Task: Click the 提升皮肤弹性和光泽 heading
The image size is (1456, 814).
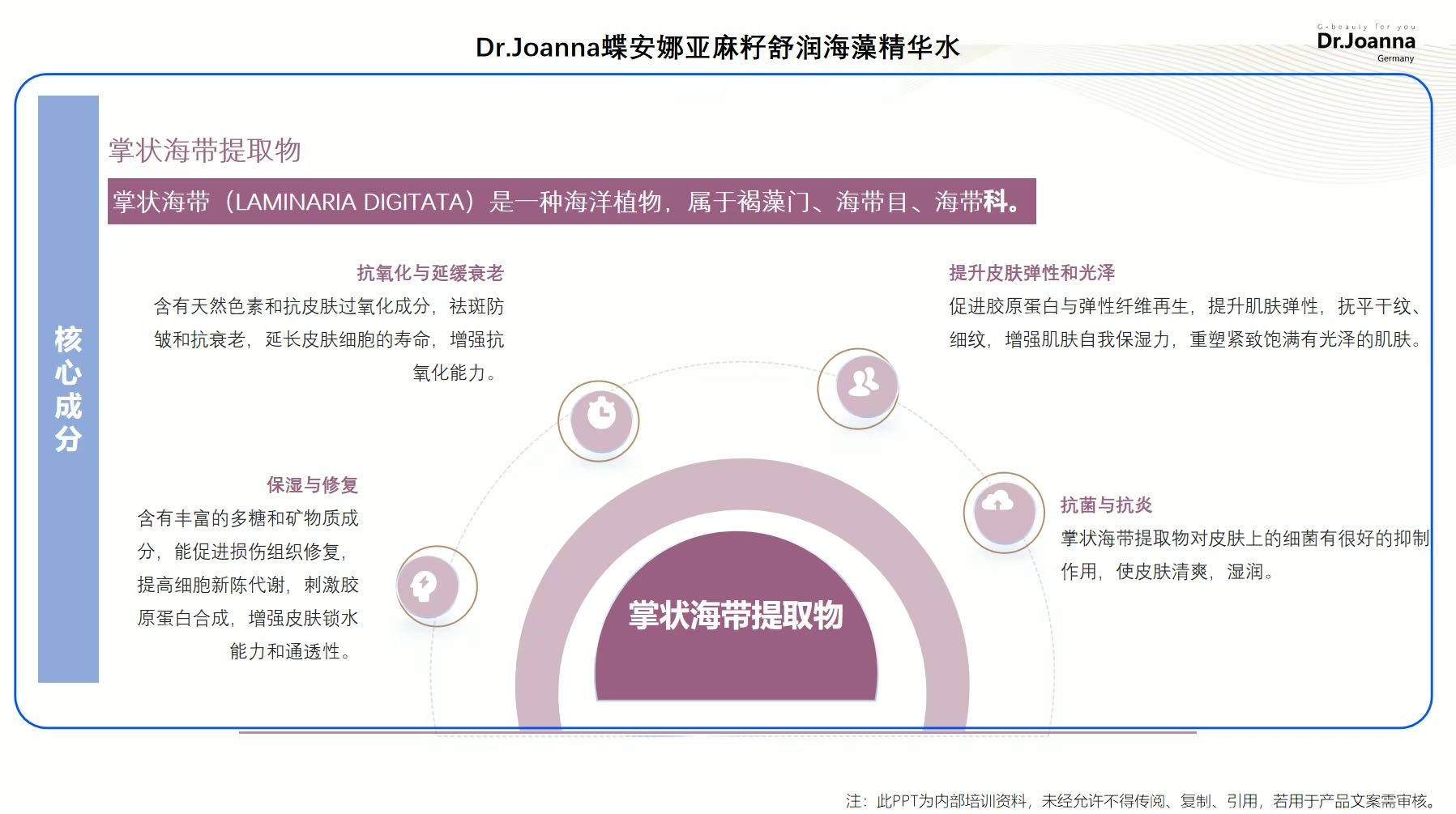Action: [x=1031, y=273]
